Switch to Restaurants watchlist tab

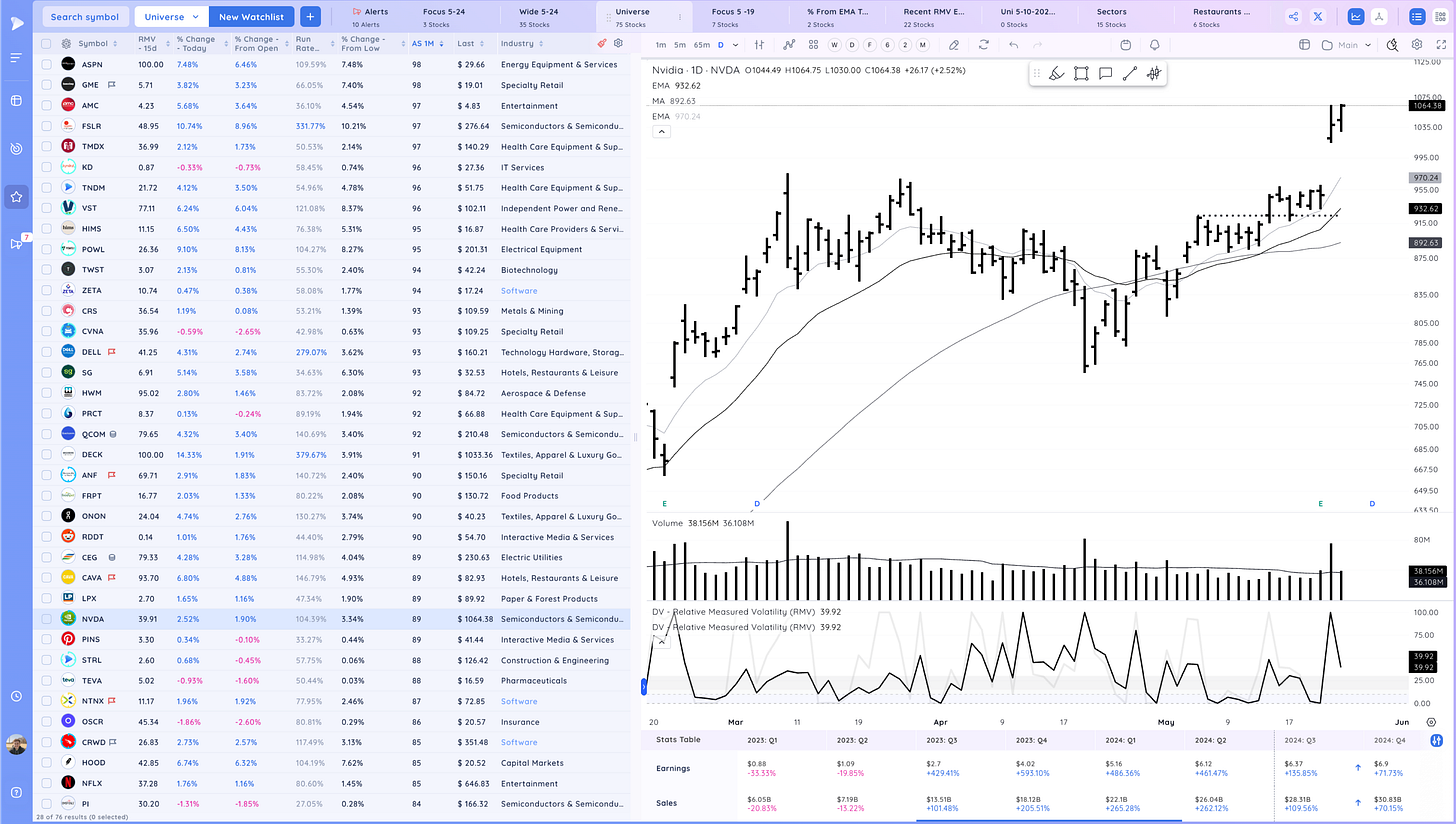click(x=1221, y=17)
